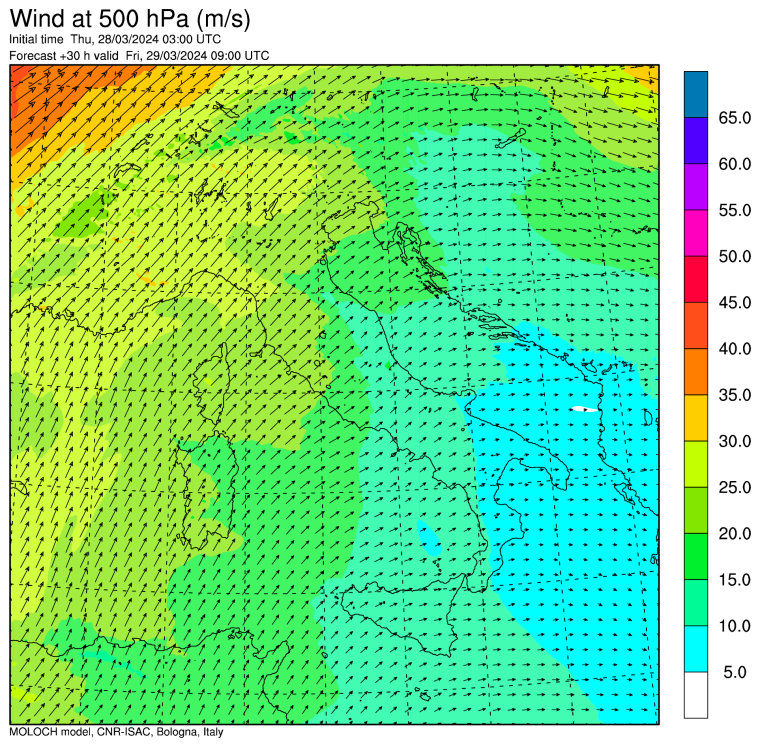
Task: Click the colorbar label 40.0
Action: [x=735, y=349]
